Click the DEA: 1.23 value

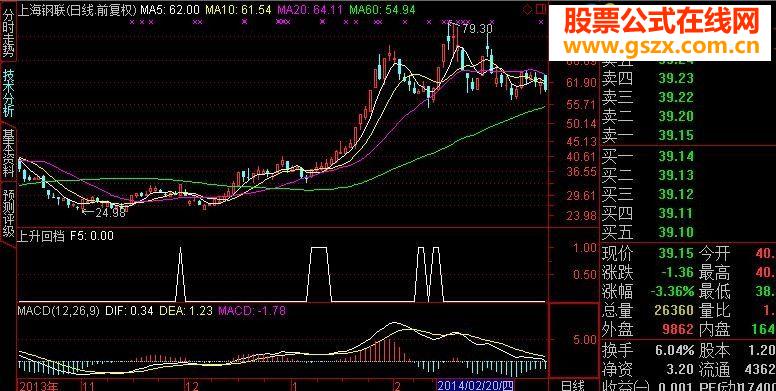pyautogui.click(x=186, y=311)
